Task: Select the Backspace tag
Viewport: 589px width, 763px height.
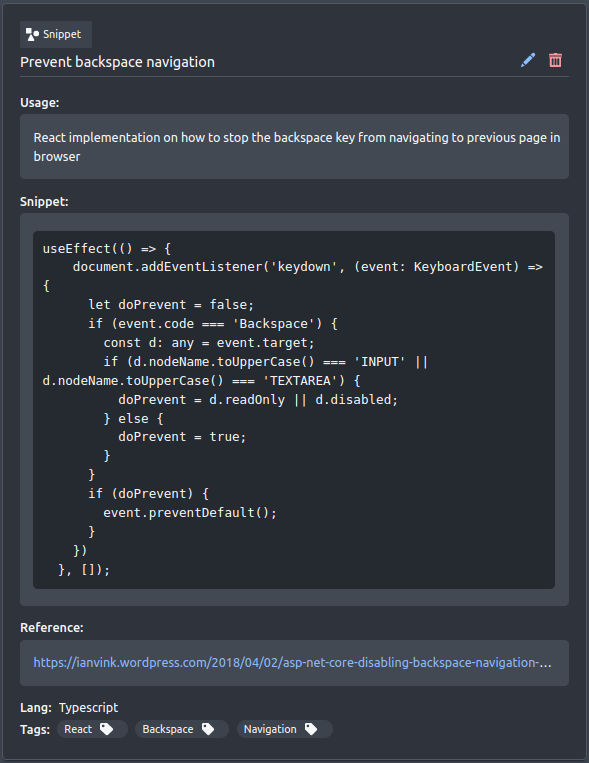Action: tap(182, 729)
